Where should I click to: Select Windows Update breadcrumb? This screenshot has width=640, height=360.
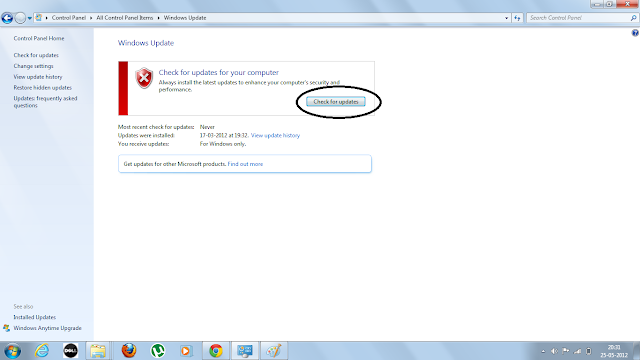tap(185, 18)
